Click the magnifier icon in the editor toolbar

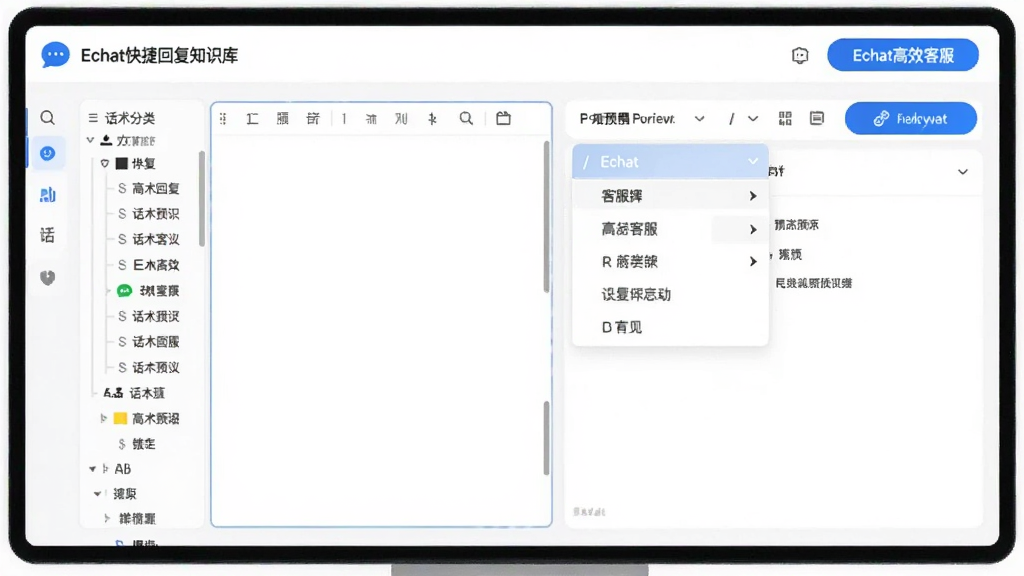point(466,118)
